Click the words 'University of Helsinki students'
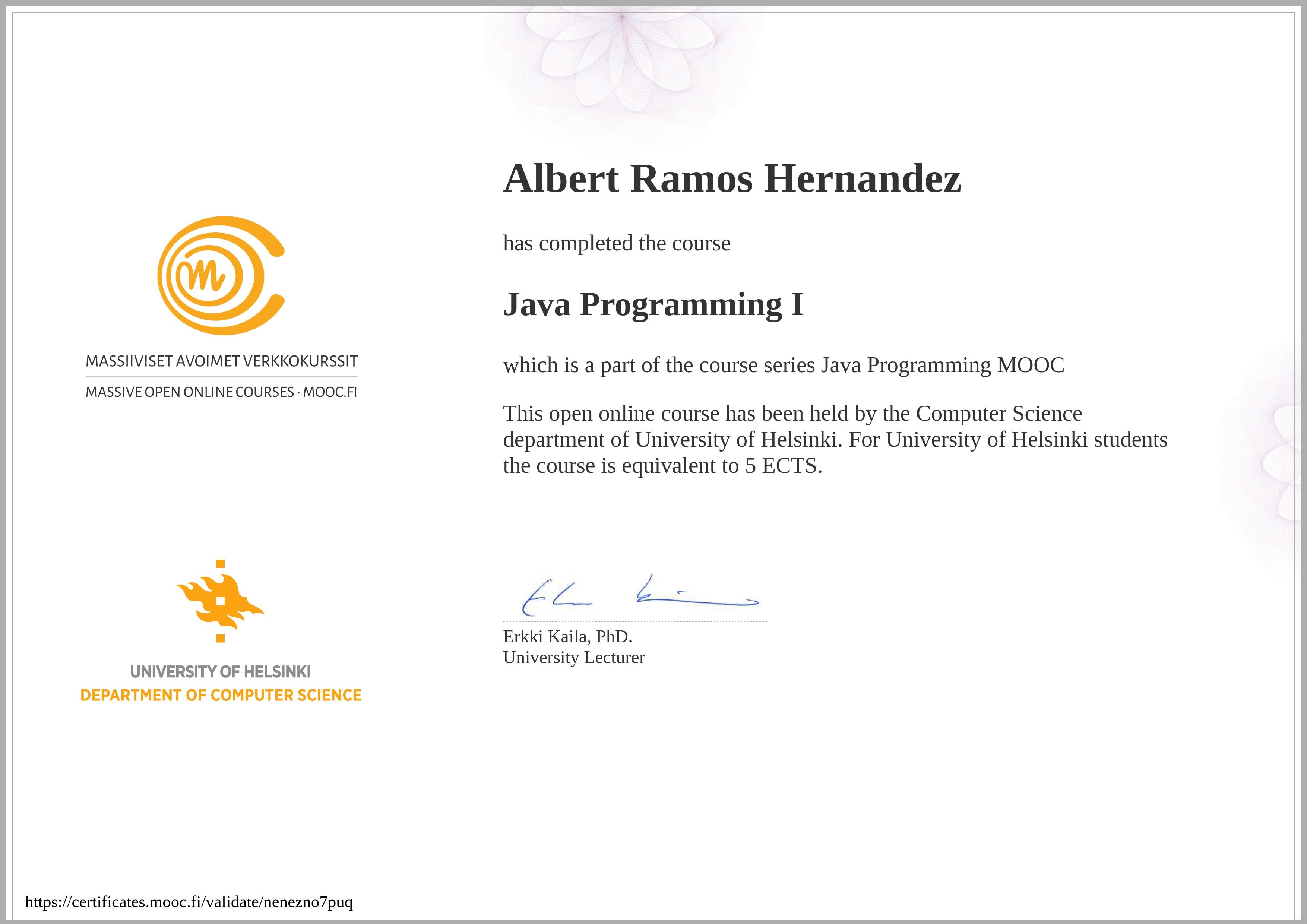1307x924 pixels. [x=1027, y=440]
